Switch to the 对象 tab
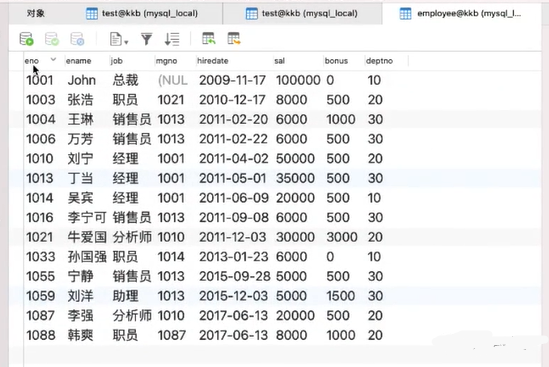Viewport: 549px width, 367px height. pos(36,13)
